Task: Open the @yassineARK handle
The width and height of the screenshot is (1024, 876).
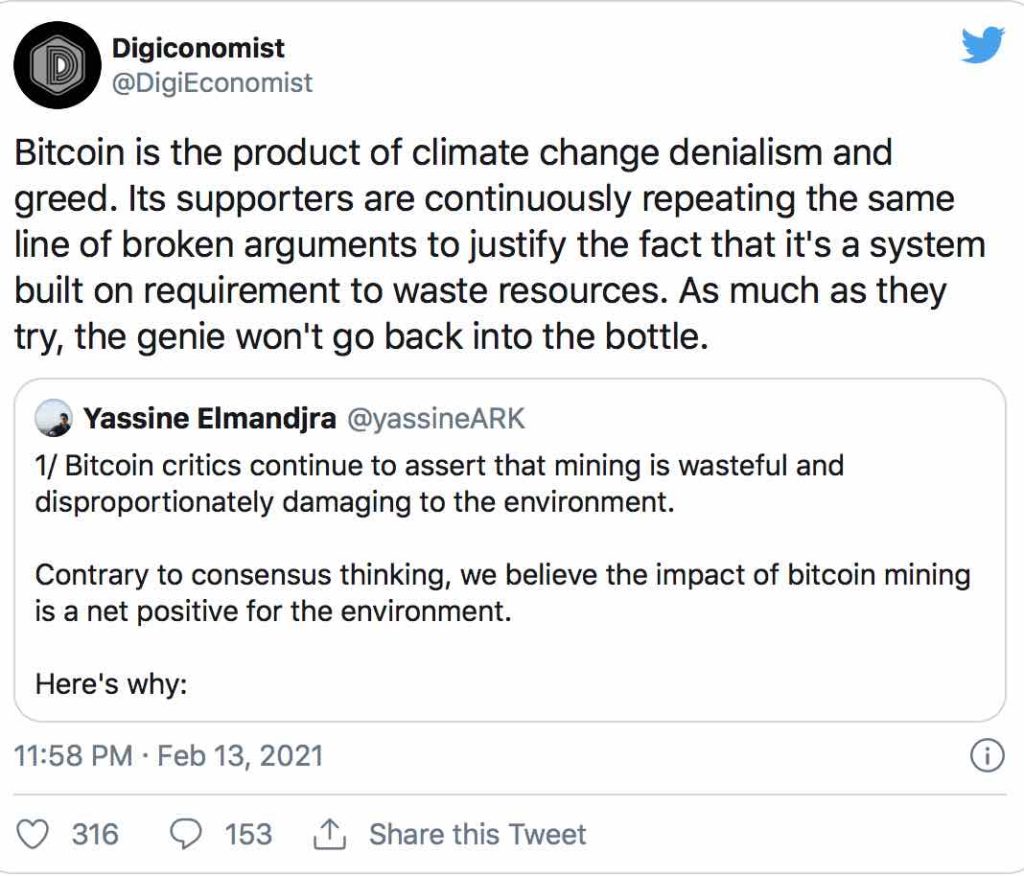Action: click(x=435, y=419)
